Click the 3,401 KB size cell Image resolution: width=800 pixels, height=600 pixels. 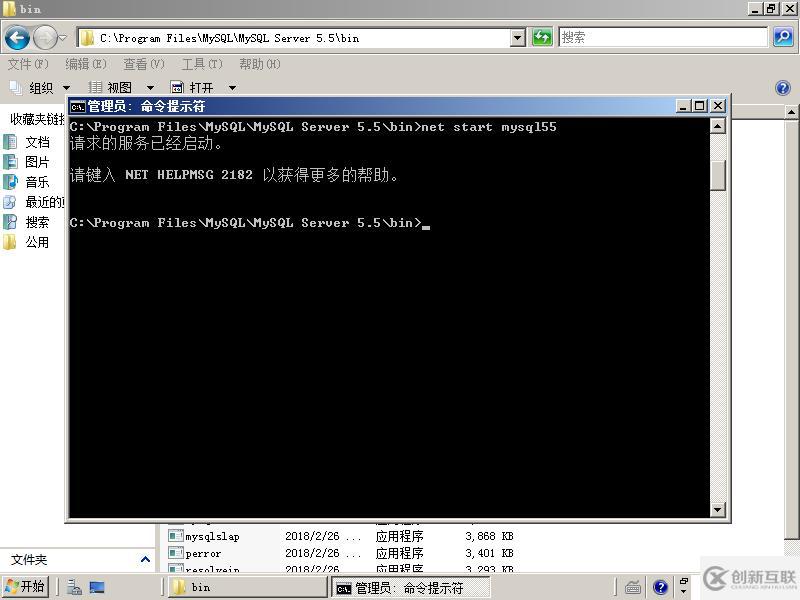(x=489, y=553)
